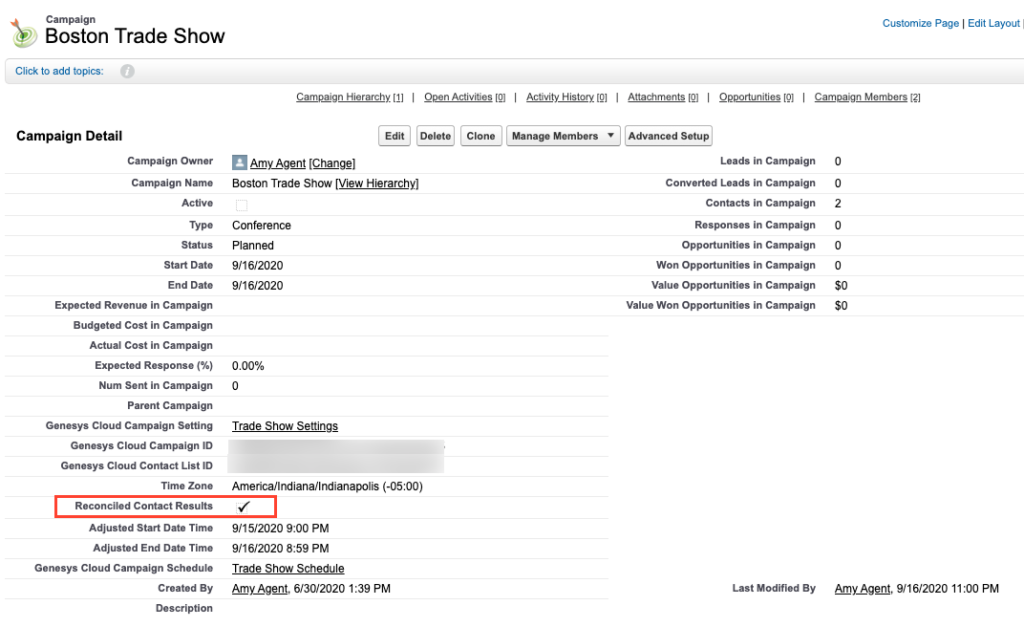Click the Reconciled Contact Results checkmark
The height and width of the screenshot is (627, 1024).
(x=244, y=507)
